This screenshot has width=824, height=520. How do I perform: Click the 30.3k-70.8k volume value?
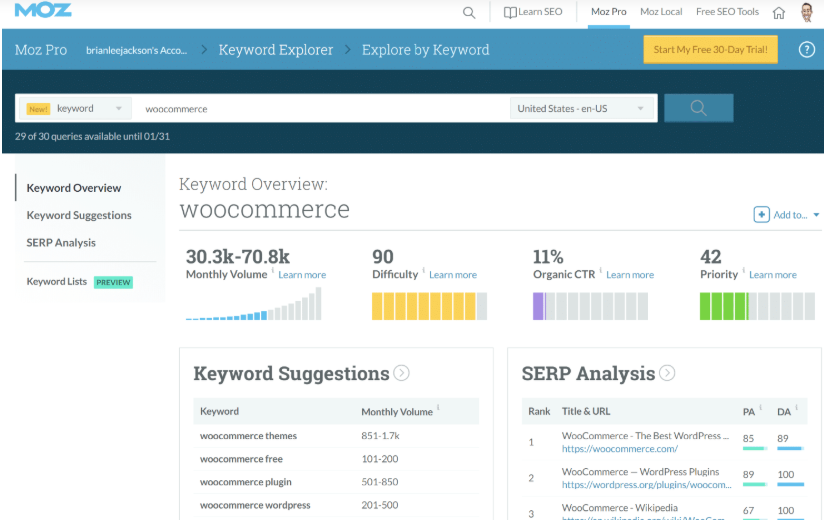[x=238, y=256]
